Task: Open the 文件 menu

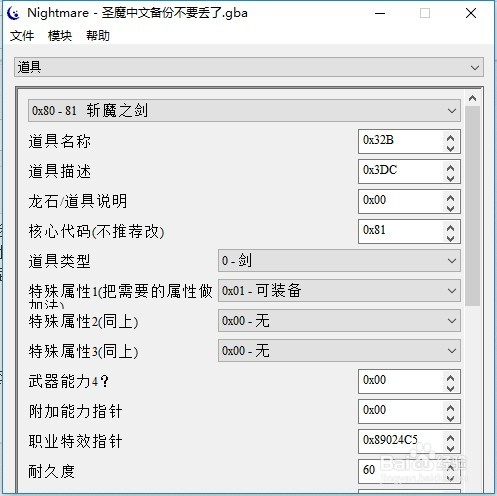Action: [22, 35]
